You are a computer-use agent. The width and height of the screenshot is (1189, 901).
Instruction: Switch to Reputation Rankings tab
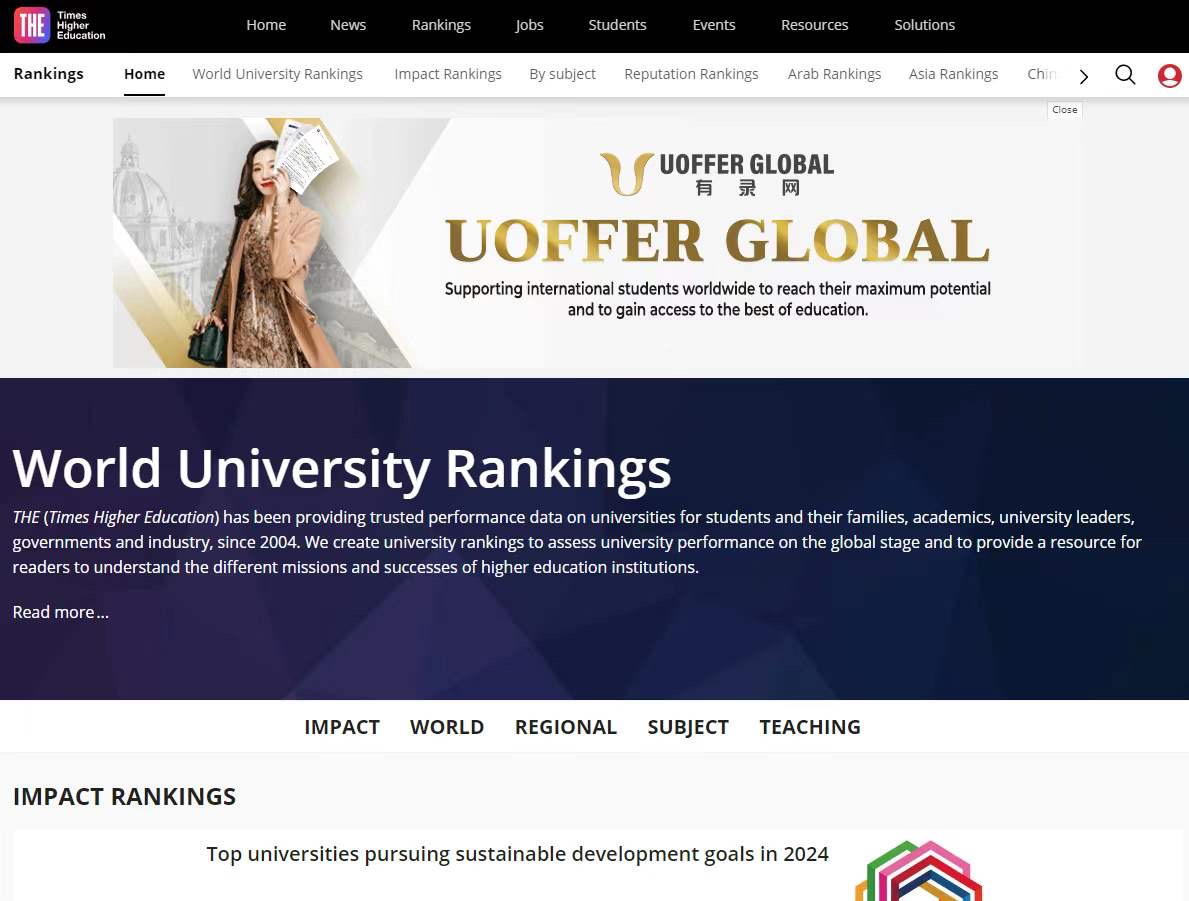click(692, 74)
